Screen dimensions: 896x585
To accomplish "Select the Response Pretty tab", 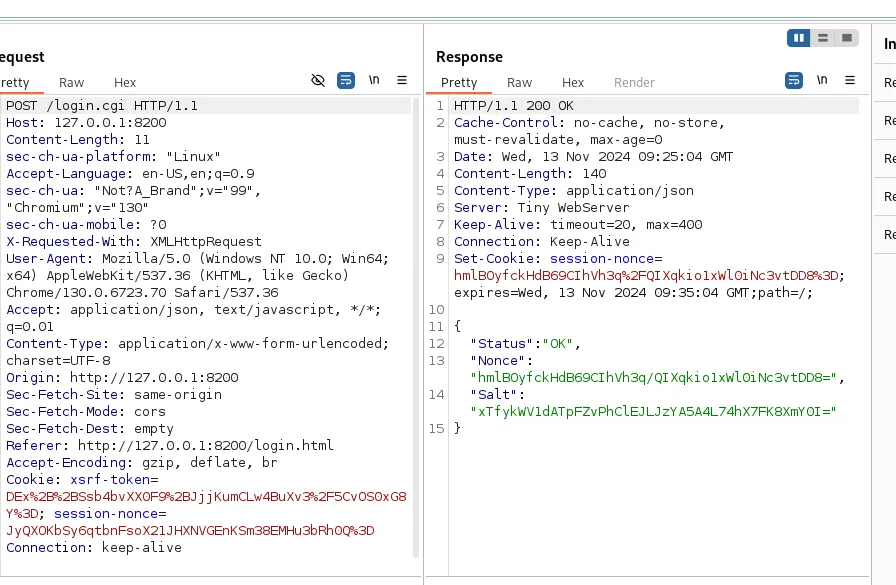I will tap(459, 83).
